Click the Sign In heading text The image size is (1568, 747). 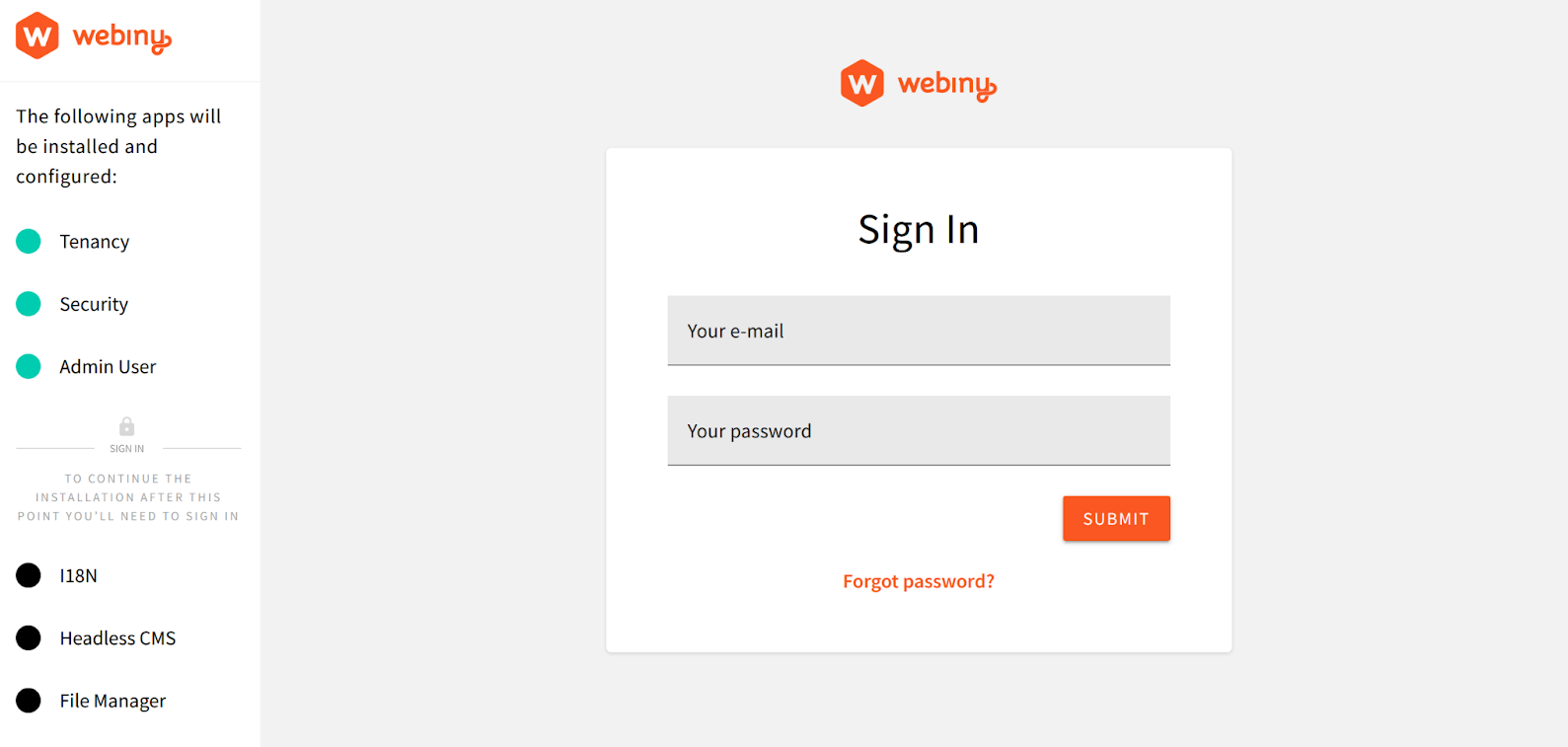(918, 230)
